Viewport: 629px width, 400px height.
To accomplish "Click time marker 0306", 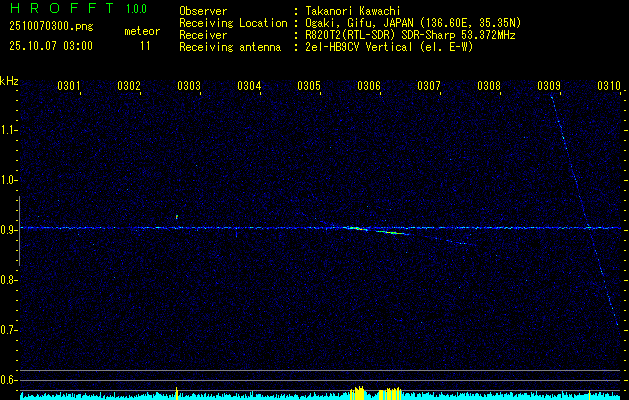I will (x=369, y=85).
